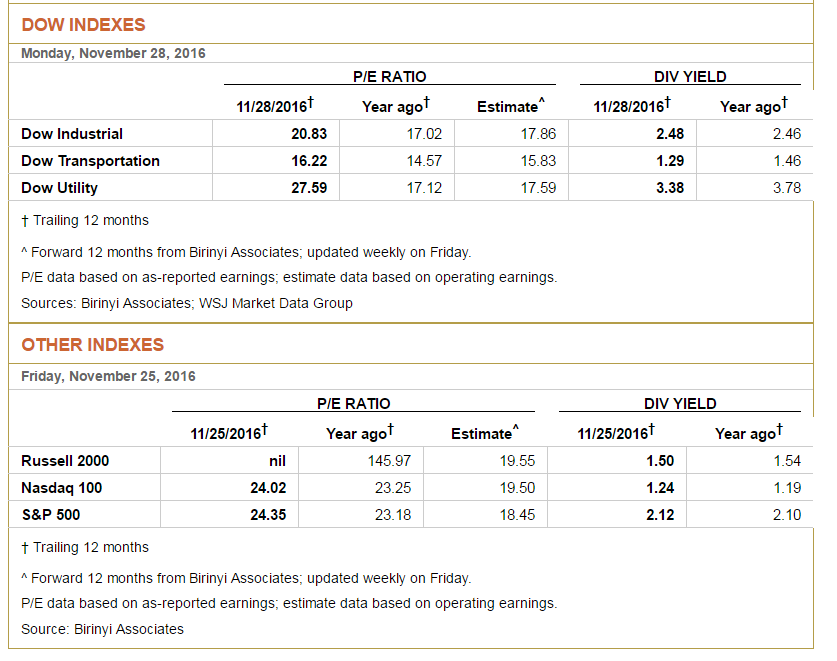The width and height of the screenshot is (837, 661).
Task: Click the OTHER INDEXES heading
Action: pyautogui.click(x=92, y=344)
